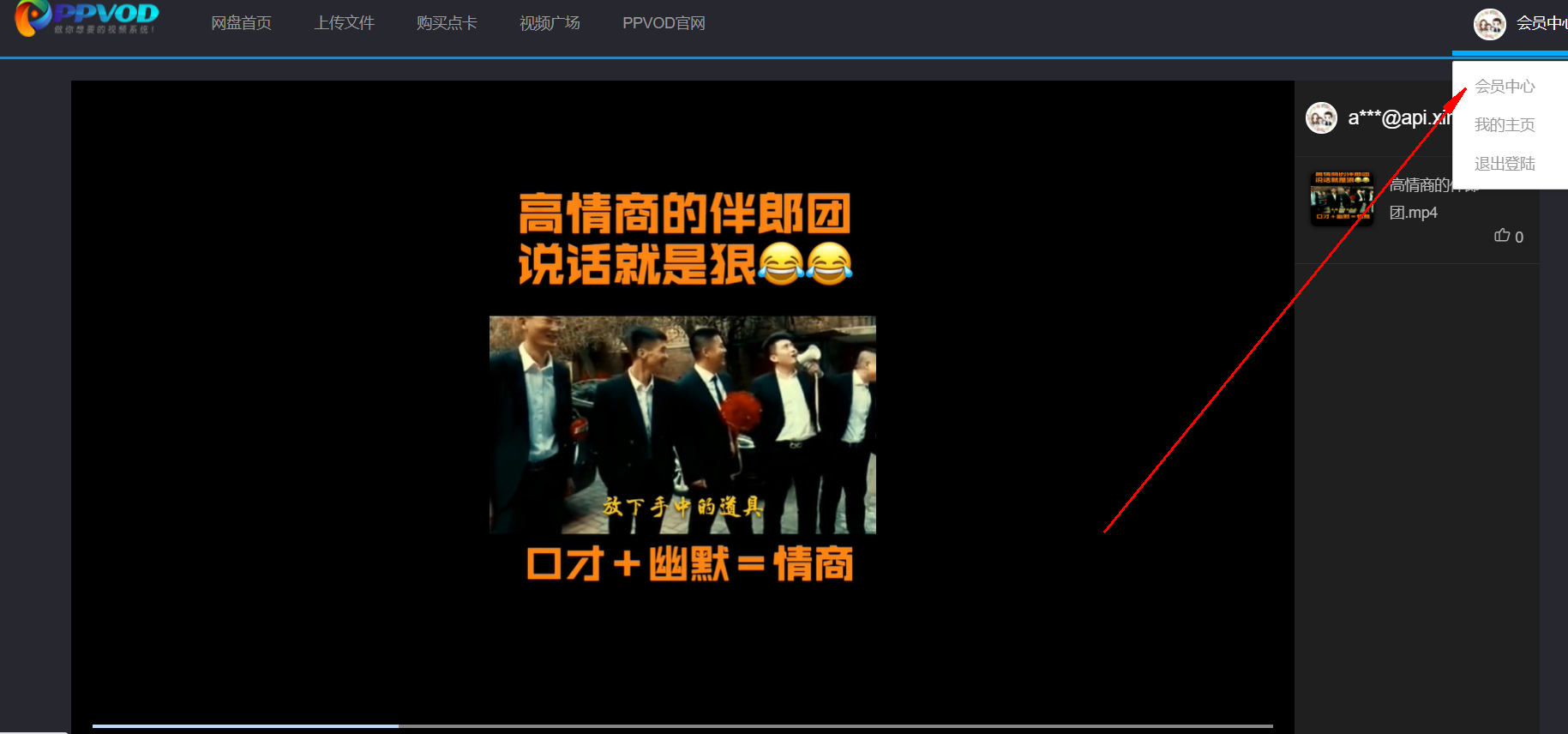Seek using the video progress bar
This screenshot has width=1568, height=734.
[682, 726]
